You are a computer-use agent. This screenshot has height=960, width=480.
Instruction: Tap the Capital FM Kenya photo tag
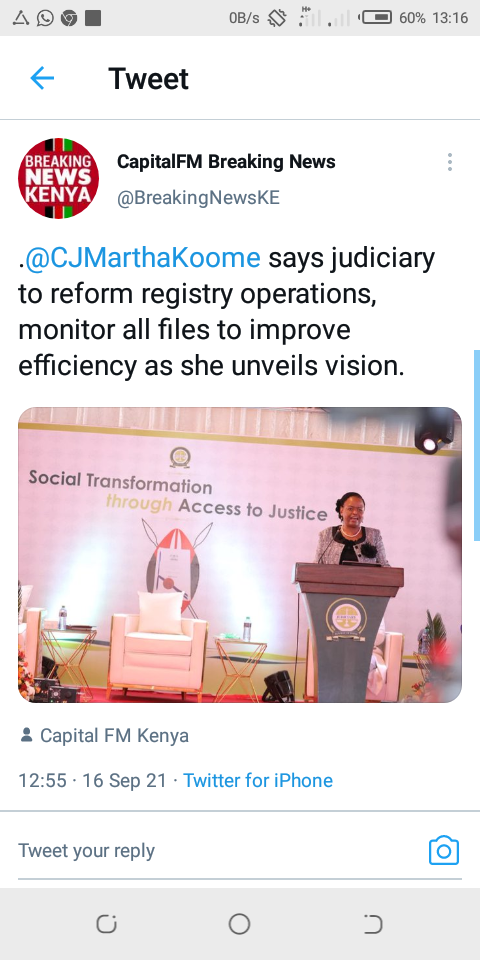click(x=114, y=735)
